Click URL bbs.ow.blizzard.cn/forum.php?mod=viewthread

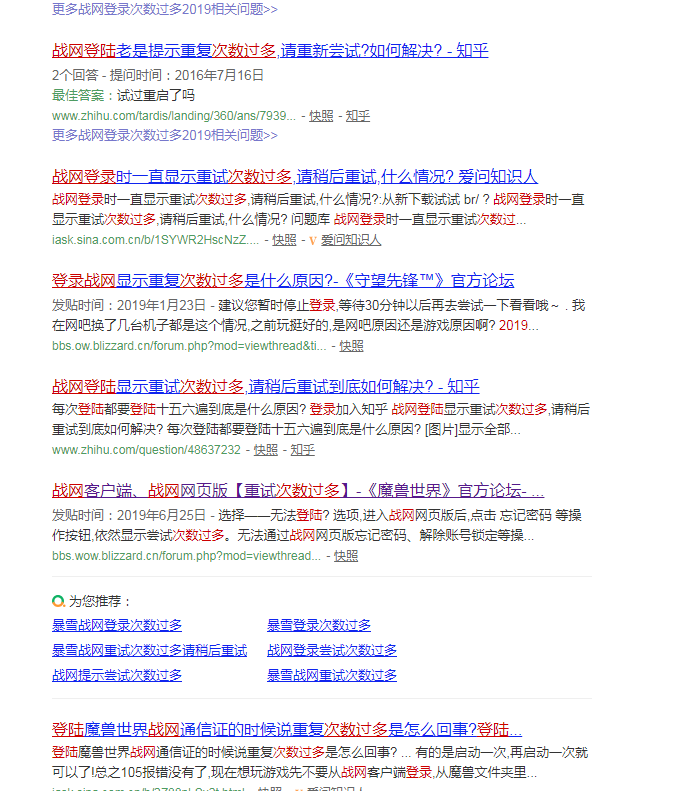(189, 346)
